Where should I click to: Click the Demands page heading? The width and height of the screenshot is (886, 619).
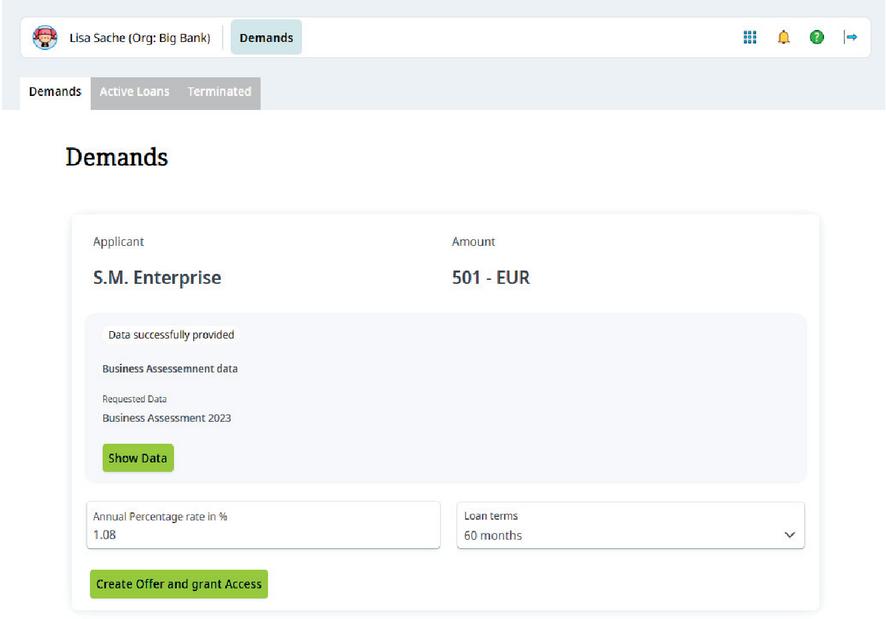116,157
